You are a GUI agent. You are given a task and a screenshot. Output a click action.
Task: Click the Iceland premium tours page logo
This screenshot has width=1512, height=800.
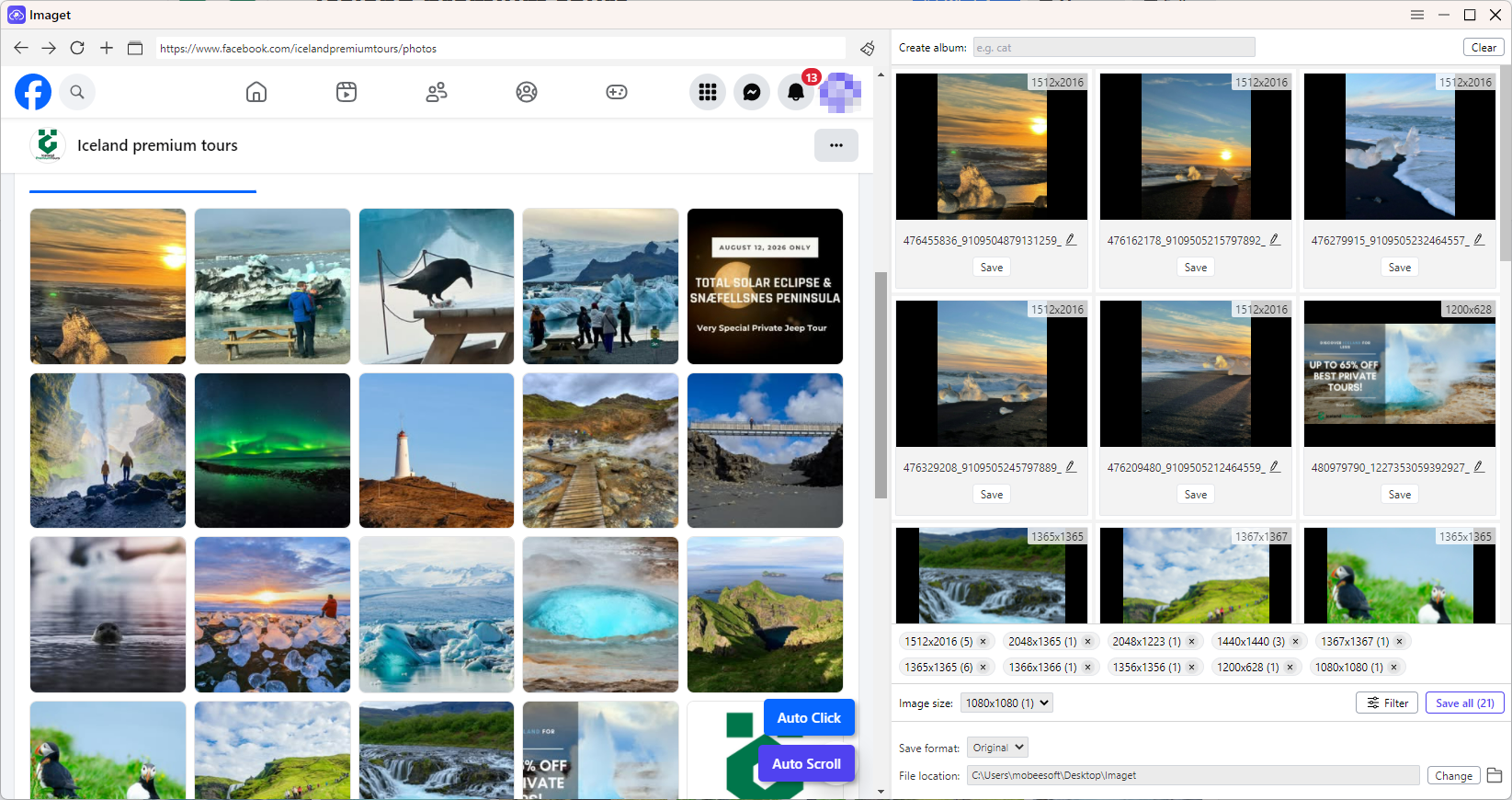click(x=48, y=145)
